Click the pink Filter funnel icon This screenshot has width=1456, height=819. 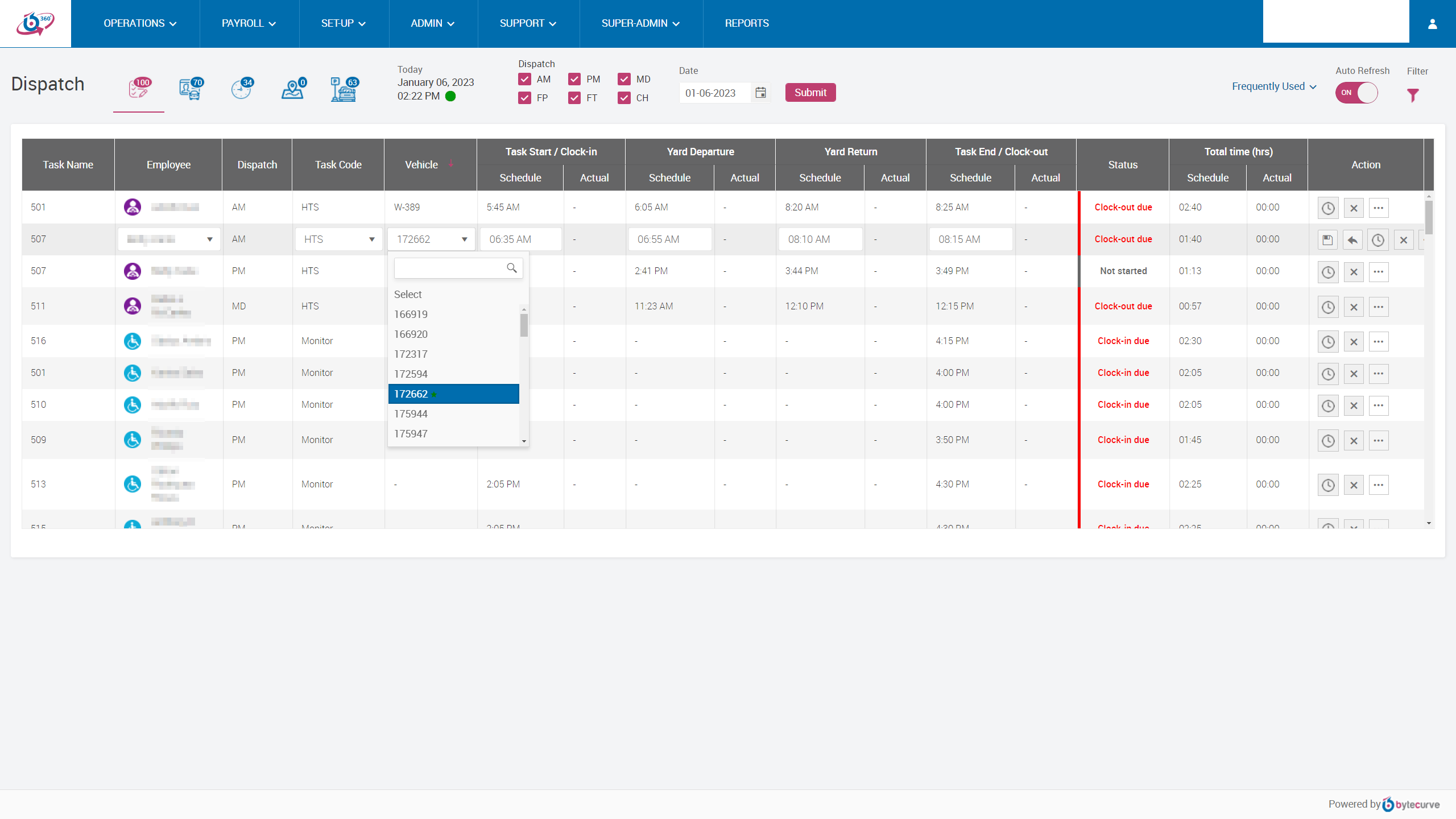tap(1413, 95)
